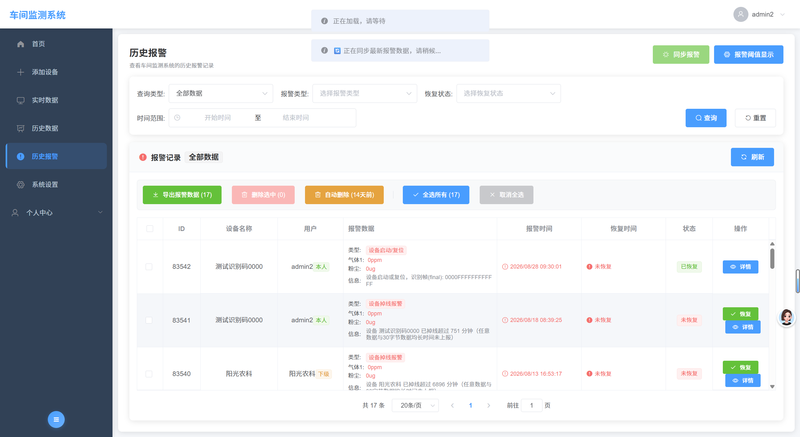
Task: Click the clock icon in the 时间范围 field
Action: click(177, 118)
